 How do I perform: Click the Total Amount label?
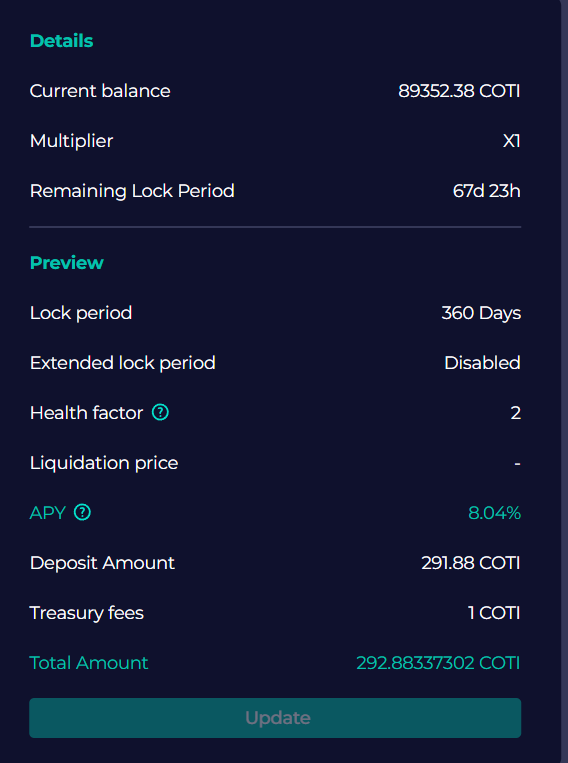89,663
